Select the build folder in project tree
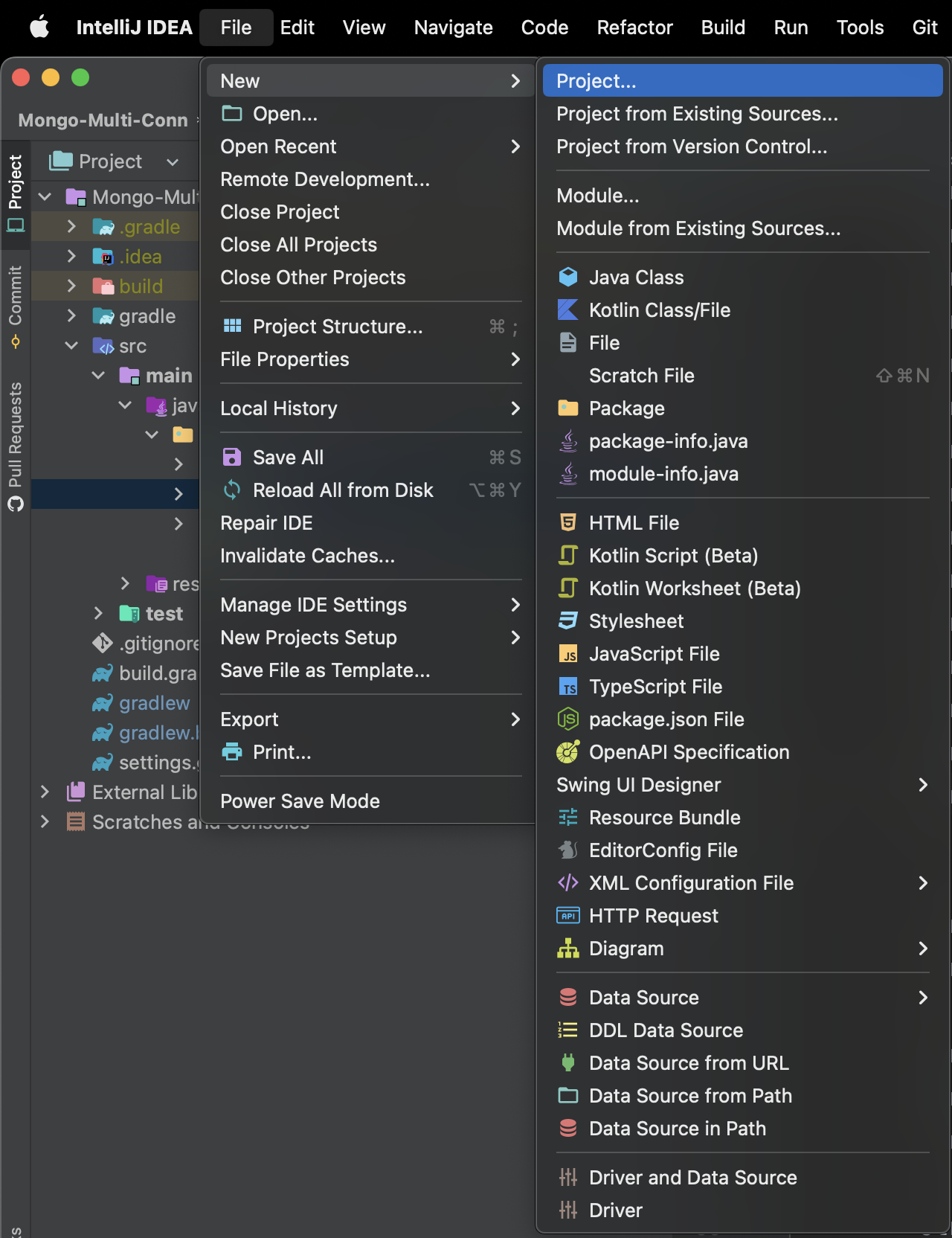Screen dimensions: 952x1238 coord(141,286)
